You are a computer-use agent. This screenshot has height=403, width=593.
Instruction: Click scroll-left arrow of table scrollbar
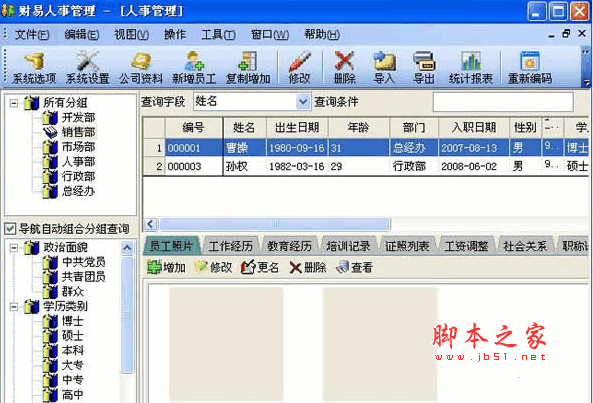(151, 224)
